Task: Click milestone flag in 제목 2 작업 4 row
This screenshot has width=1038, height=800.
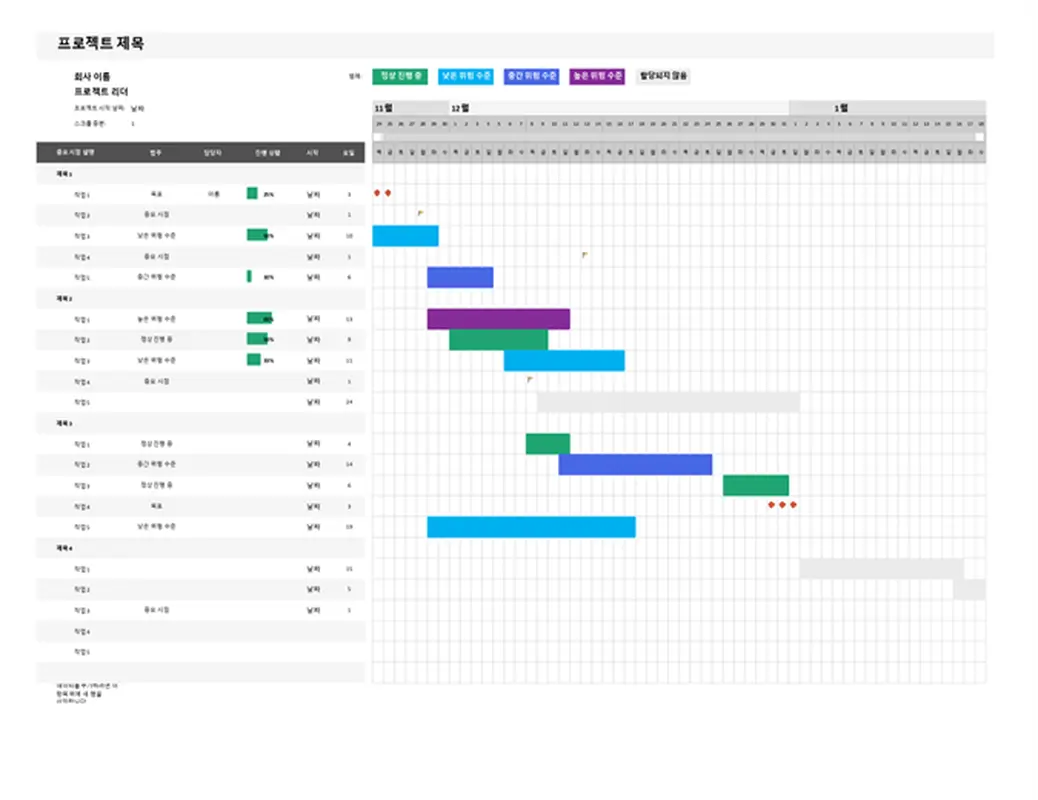Action: click(x=530, y=380)
